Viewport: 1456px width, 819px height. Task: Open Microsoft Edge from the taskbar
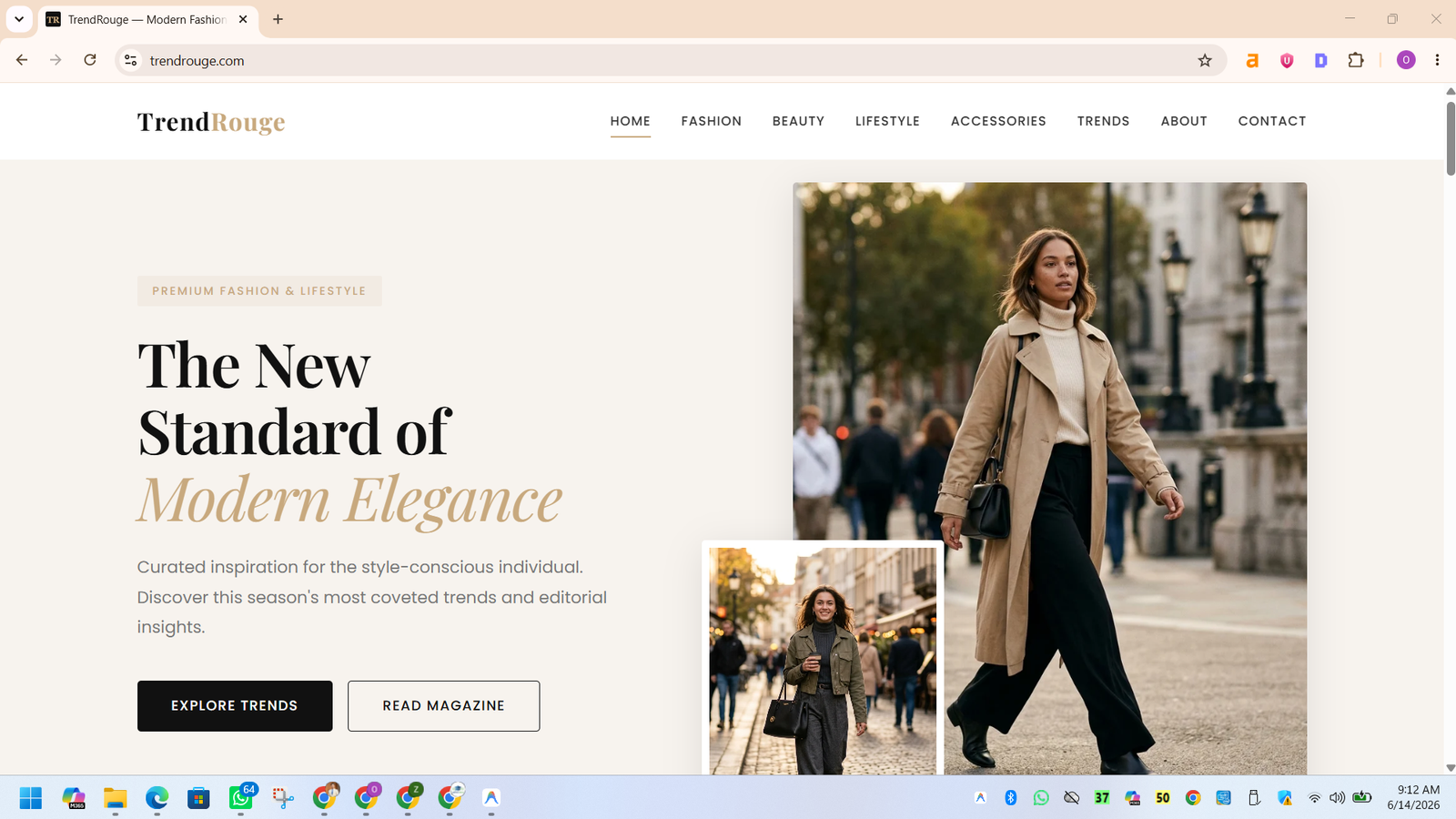coord(157,798)
